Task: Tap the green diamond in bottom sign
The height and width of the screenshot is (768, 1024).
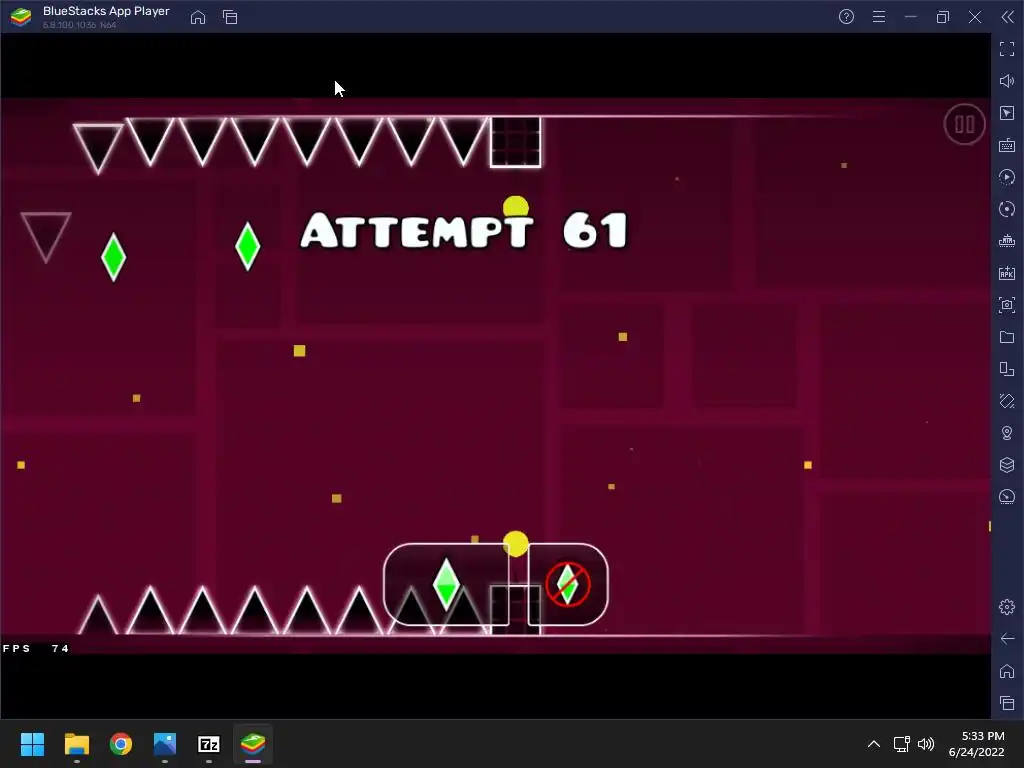Action: (447, 583)
